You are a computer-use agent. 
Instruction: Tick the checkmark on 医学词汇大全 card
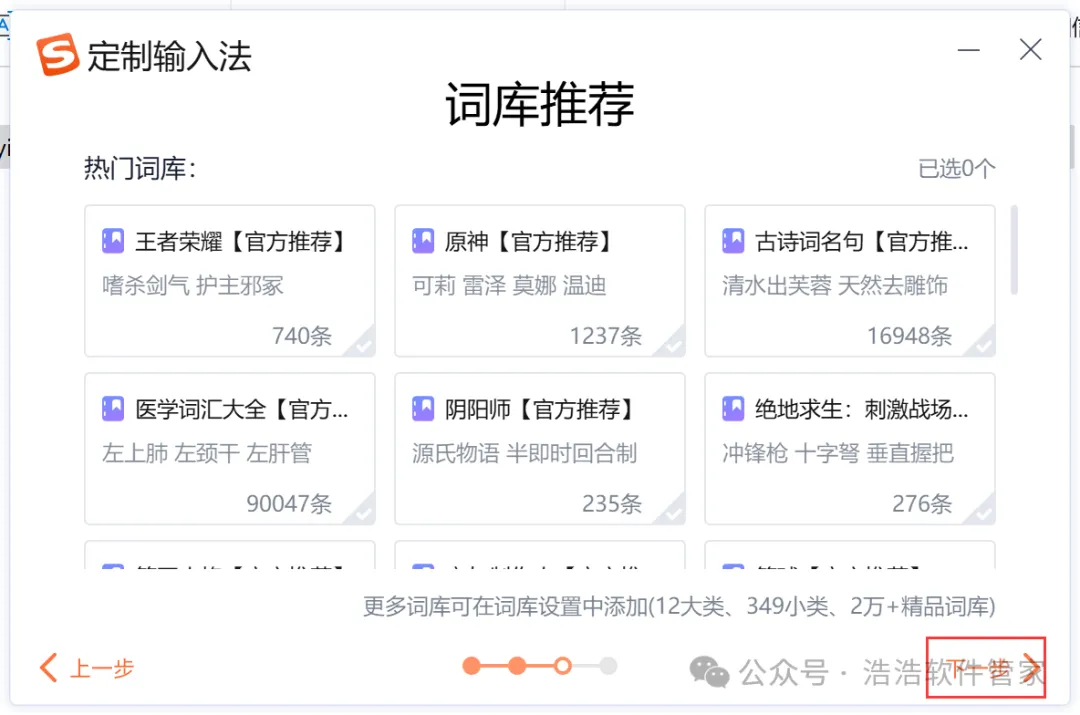362,512
